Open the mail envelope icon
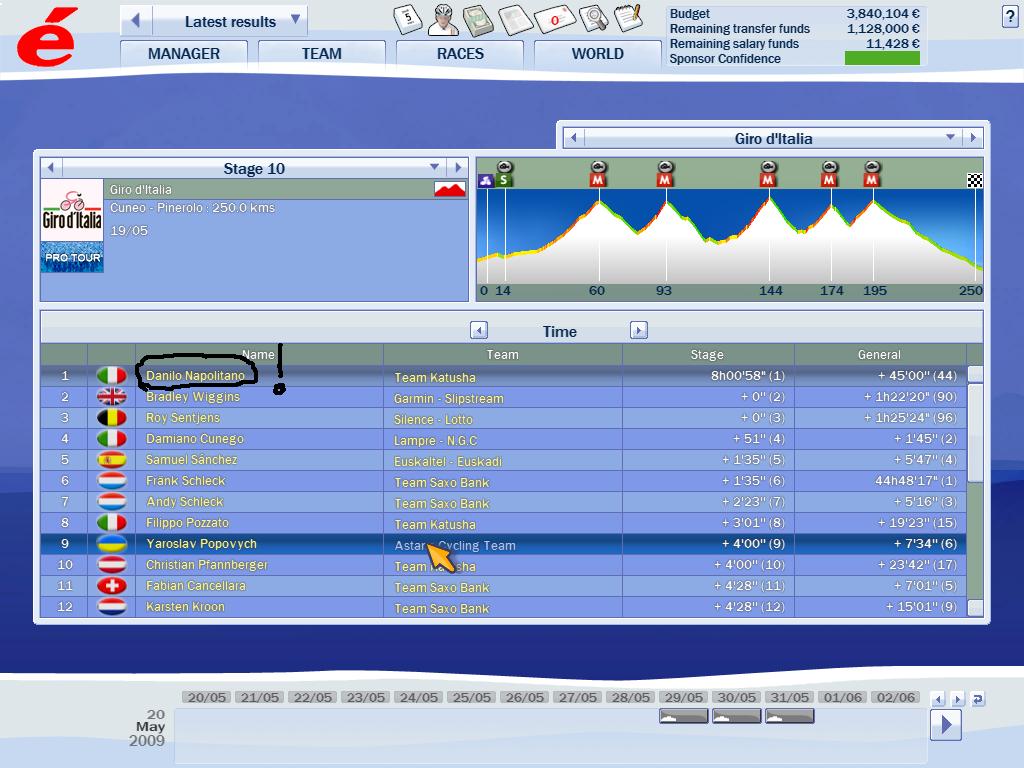The image size is (1024, 768). 553,18
